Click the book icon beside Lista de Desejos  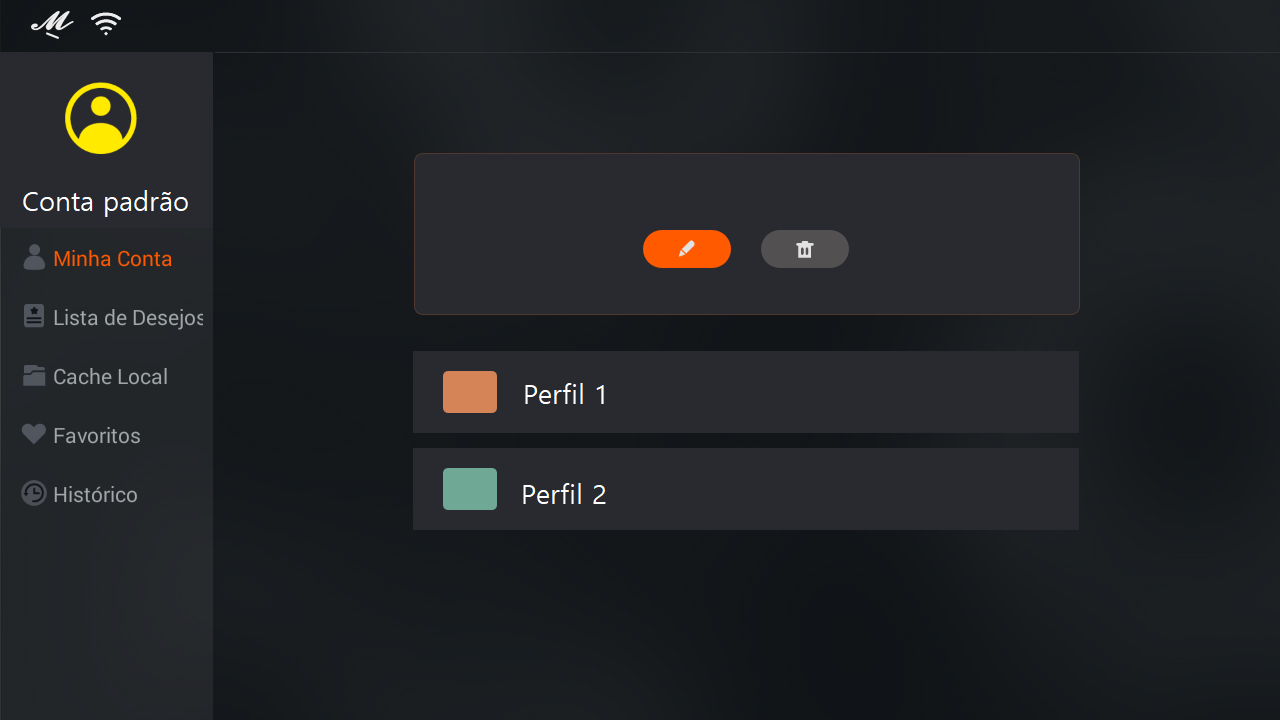point(34,316)
